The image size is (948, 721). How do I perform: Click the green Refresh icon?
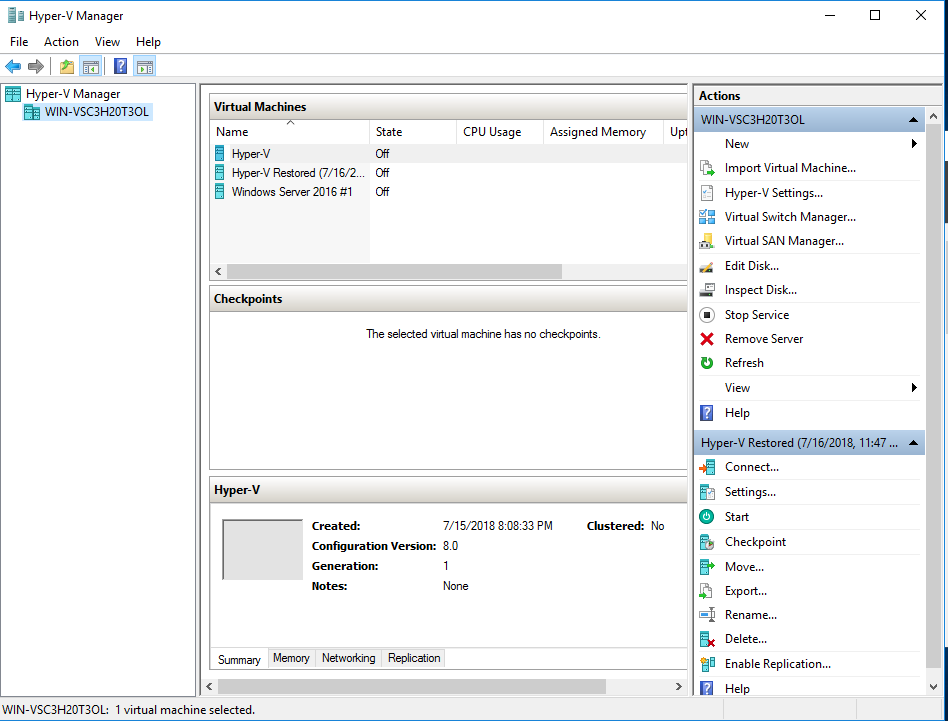[707, 363]
